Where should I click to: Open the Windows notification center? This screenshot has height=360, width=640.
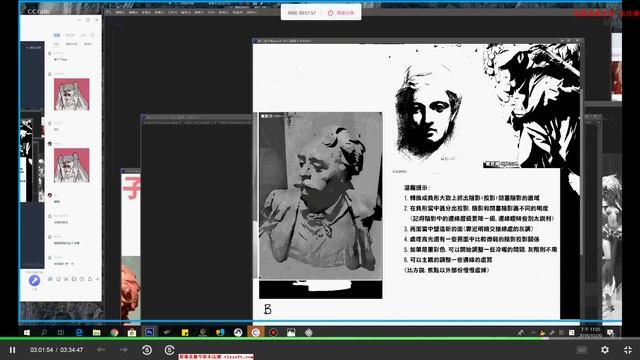[x=611, y=333]
